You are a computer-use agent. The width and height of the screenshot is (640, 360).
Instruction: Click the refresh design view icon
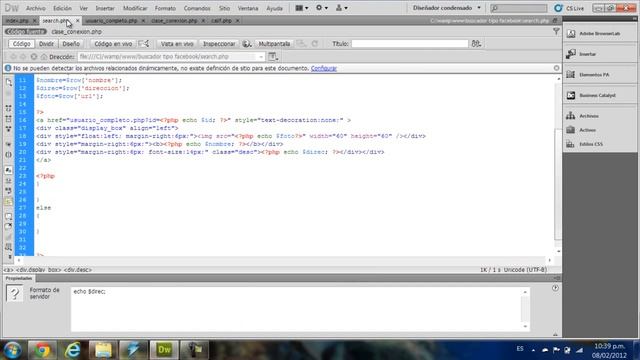pos(315,44)
